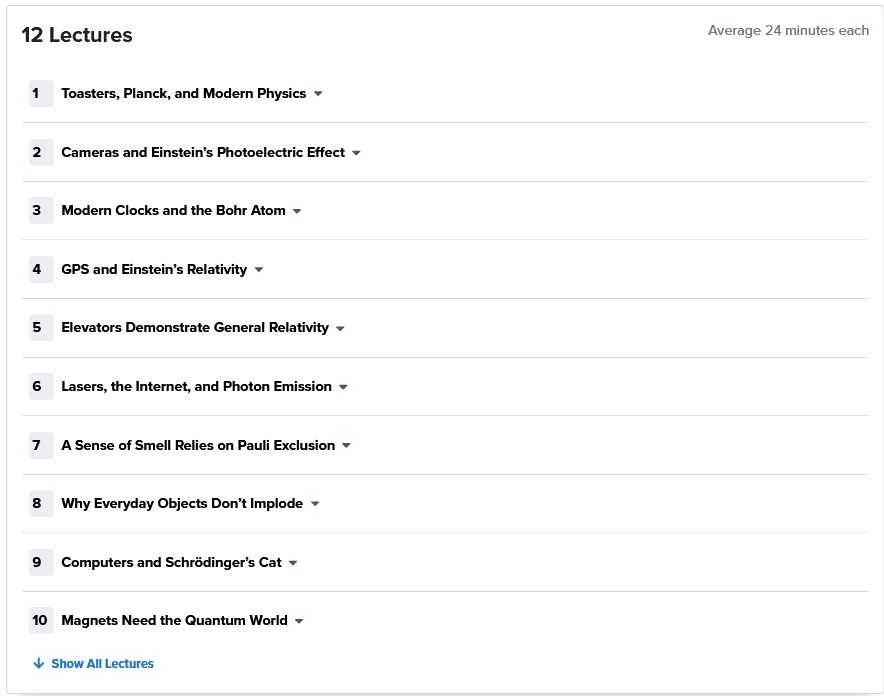
Task: Select lecture number badge 5
Action: pyautogui.click(x=41, y=328)
